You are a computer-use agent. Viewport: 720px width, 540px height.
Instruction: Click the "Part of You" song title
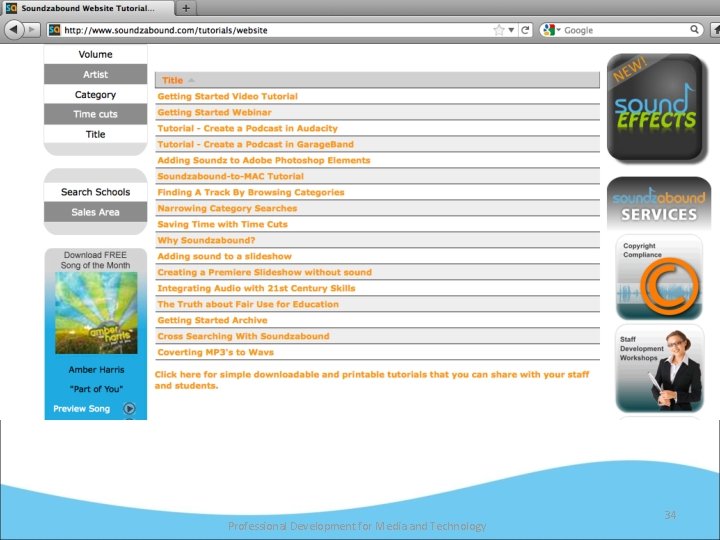[96, 389]
